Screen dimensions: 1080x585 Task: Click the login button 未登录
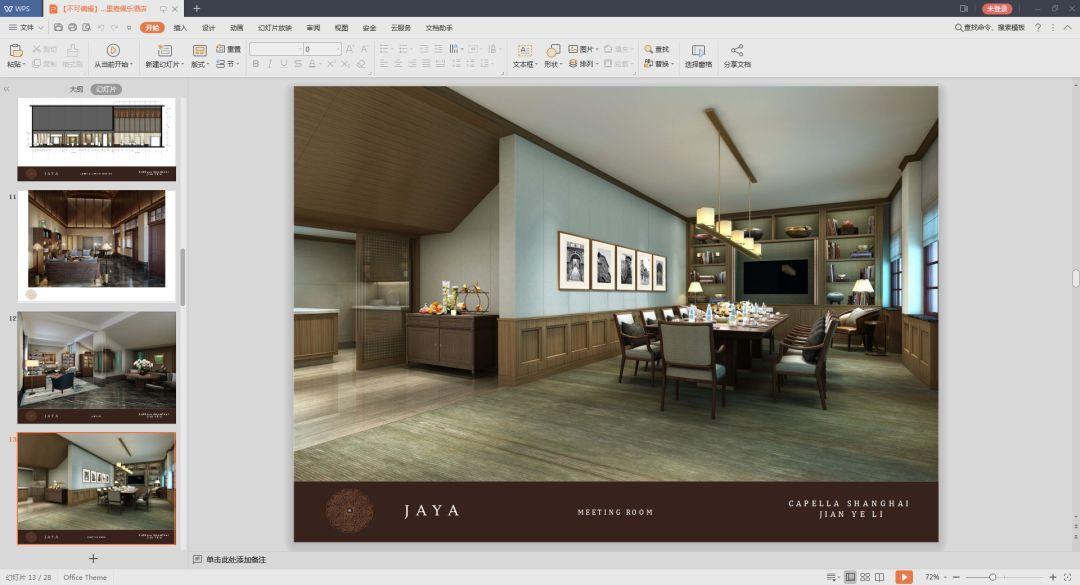(997, 8)
